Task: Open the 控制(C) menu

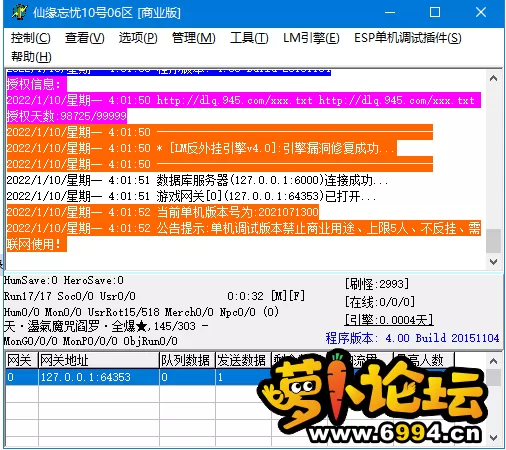Action: (x=30, y=38)
